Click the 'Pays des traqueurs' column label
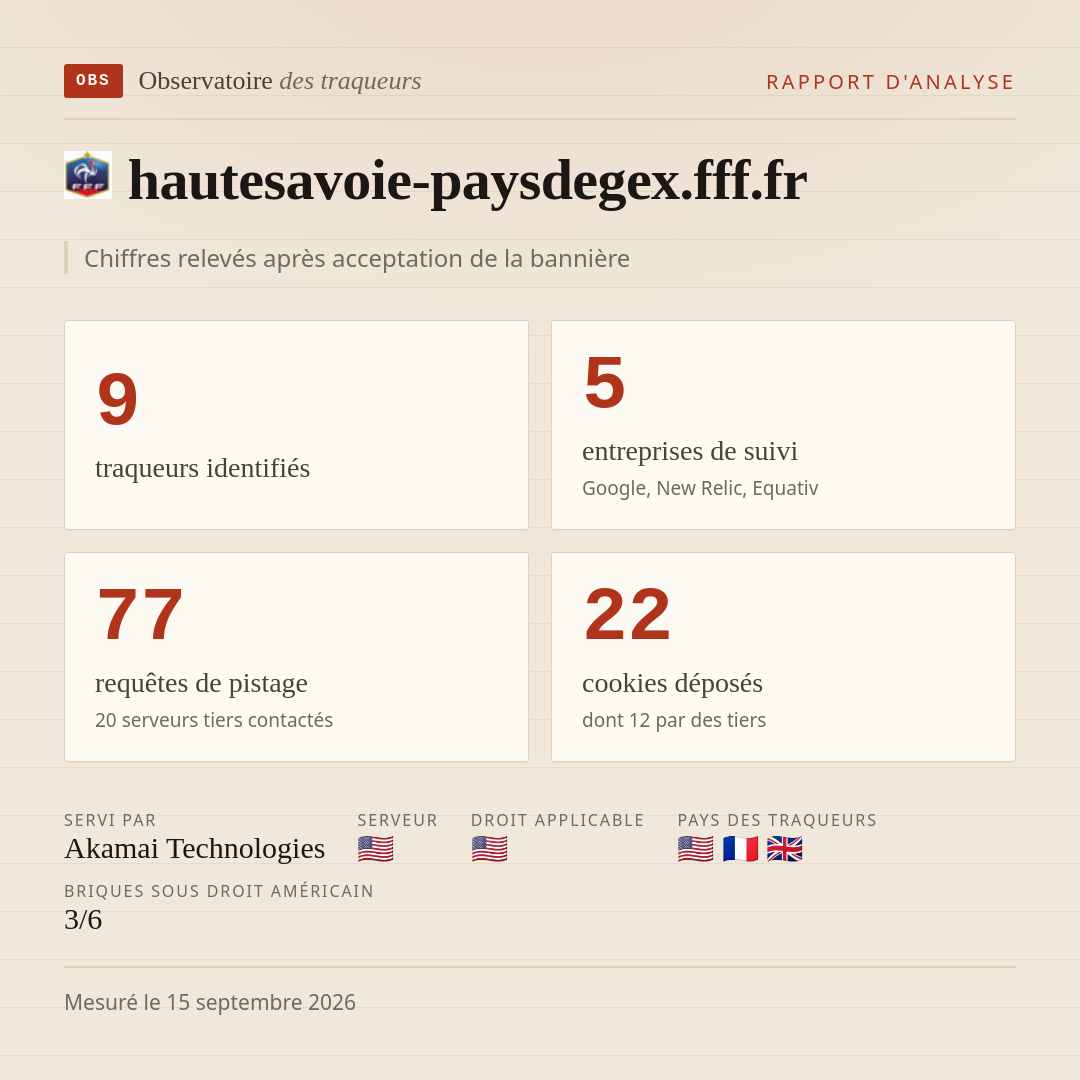The height and width of the screenshot is (1080, 1080). 777,820
